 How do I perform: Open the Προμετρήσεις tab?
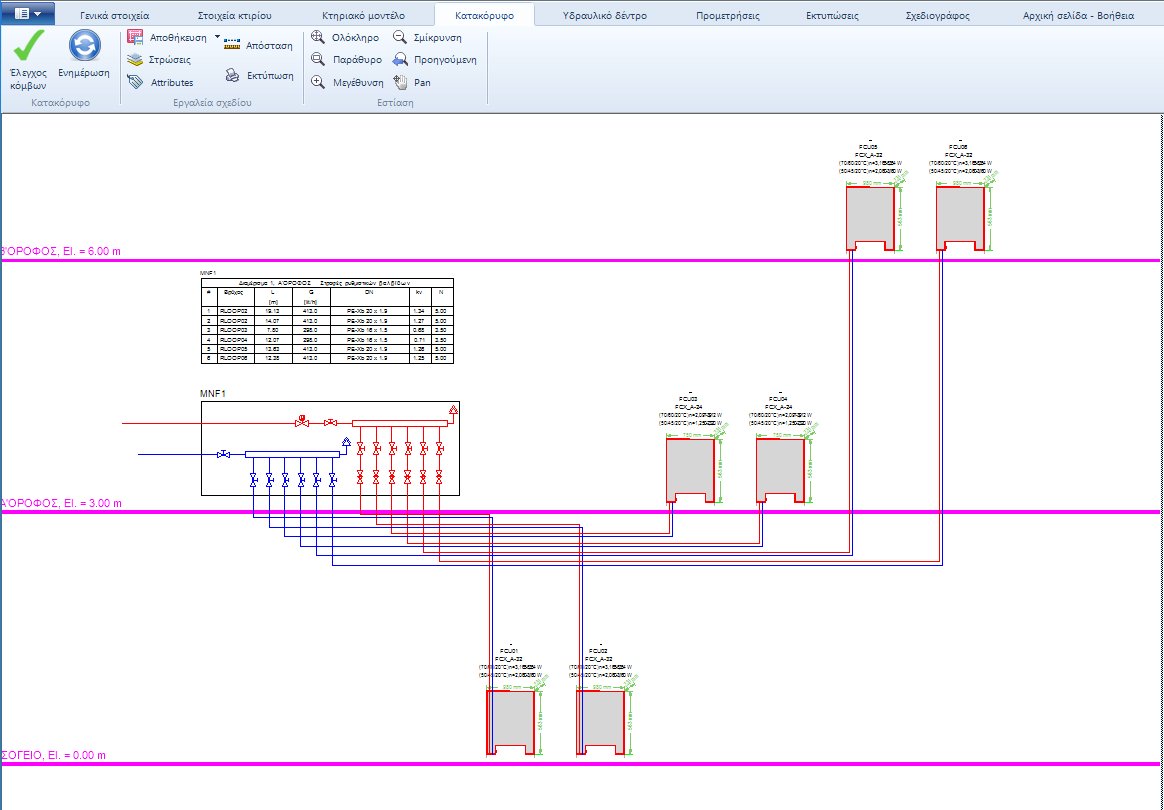pyautogui.click(x=727, y=13)
